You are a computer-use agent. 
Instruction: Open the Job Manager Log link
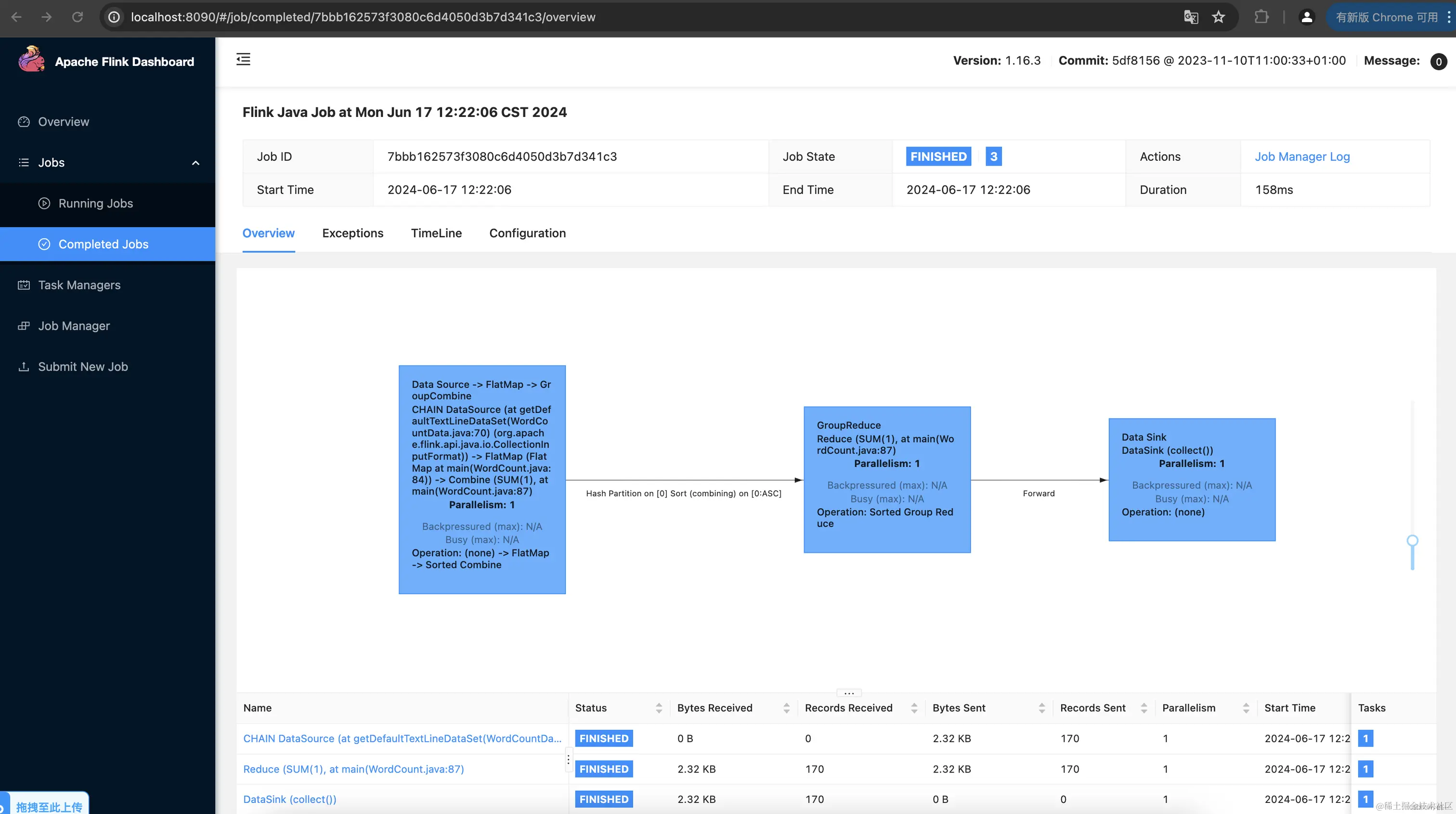[x=1302, y=156]
